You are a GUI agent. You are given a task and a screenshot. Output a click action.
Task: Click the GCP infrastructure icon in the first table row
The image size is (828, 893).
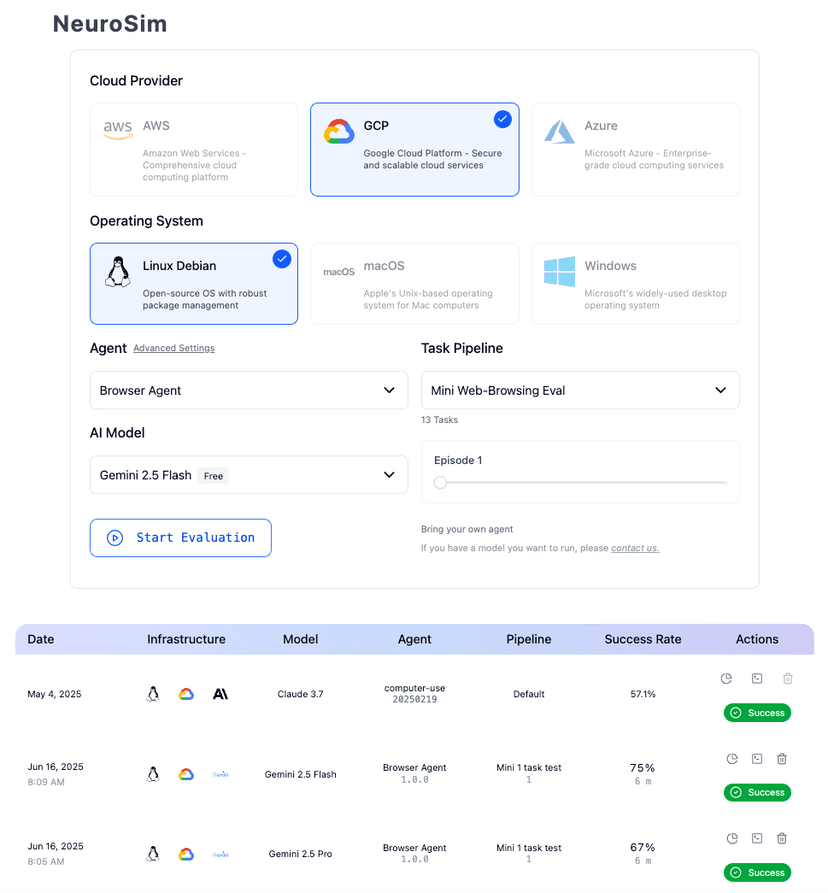point(186,693)
